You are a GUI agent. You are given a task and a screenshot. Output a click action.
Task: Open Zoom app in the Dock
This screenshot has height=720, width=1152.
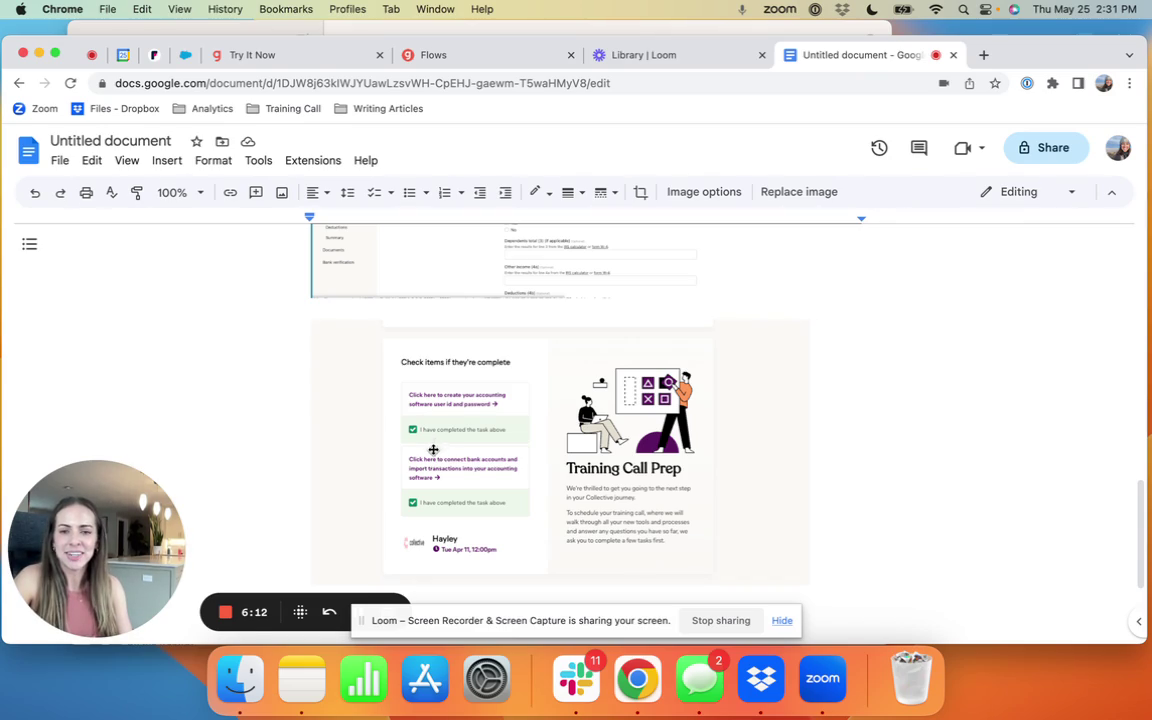point(822,679)
